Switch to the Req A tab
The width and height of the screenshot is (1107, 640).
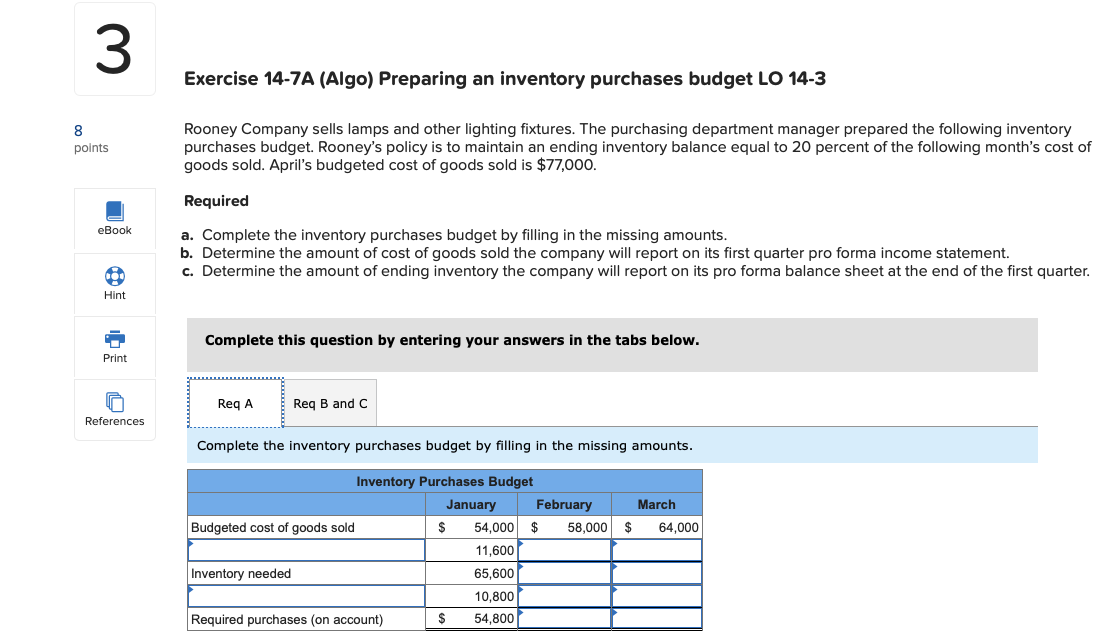(235, 402)
